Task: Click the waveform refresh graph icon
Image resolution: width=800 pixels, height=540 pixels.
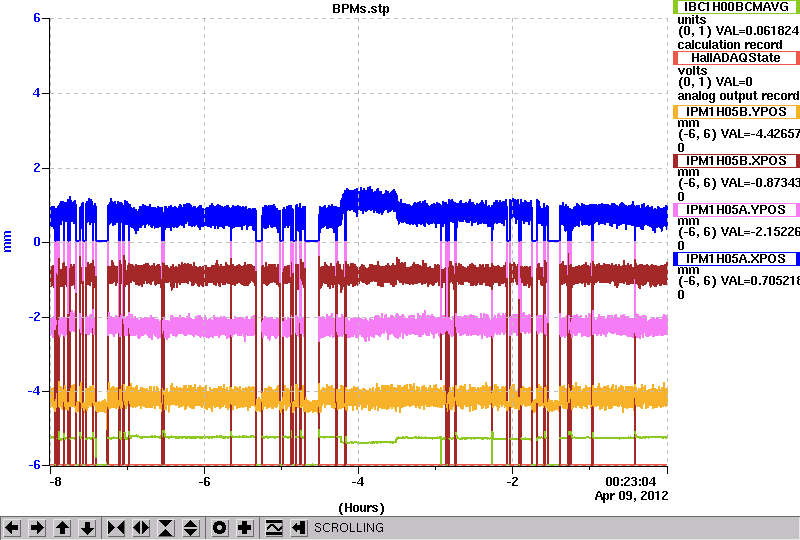Action: 274,528
